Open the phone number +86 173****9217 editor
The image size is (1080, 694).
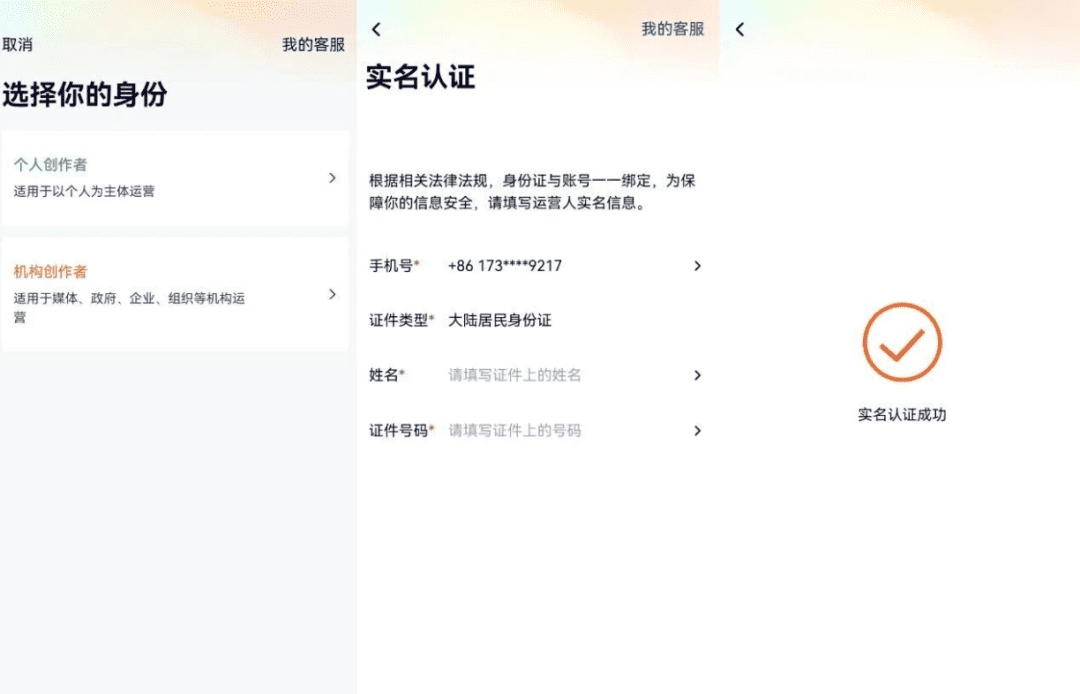tap(503, 265)
